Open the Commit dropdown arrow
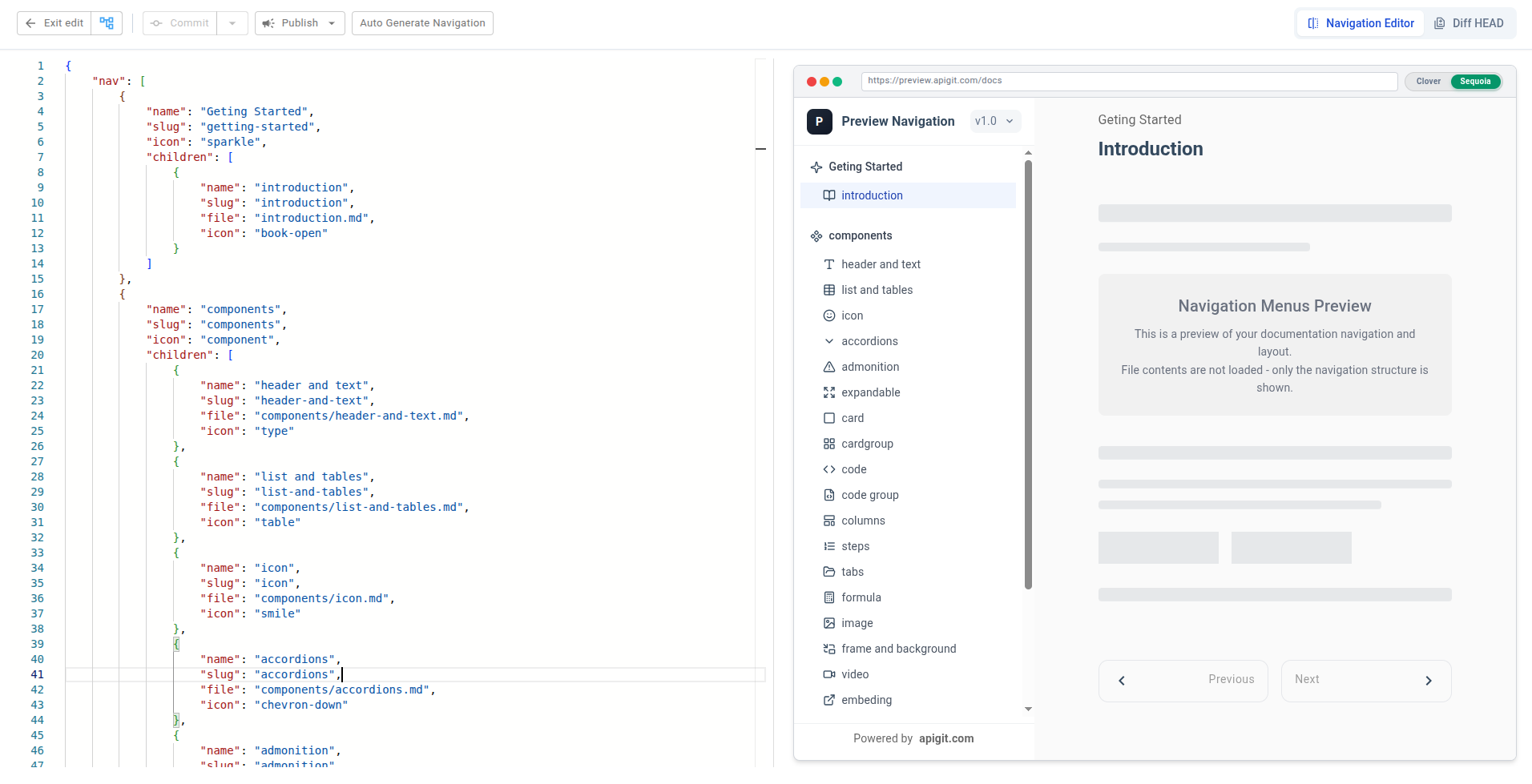The width and height of the screenshot is (1532, 784). (232, 23)
